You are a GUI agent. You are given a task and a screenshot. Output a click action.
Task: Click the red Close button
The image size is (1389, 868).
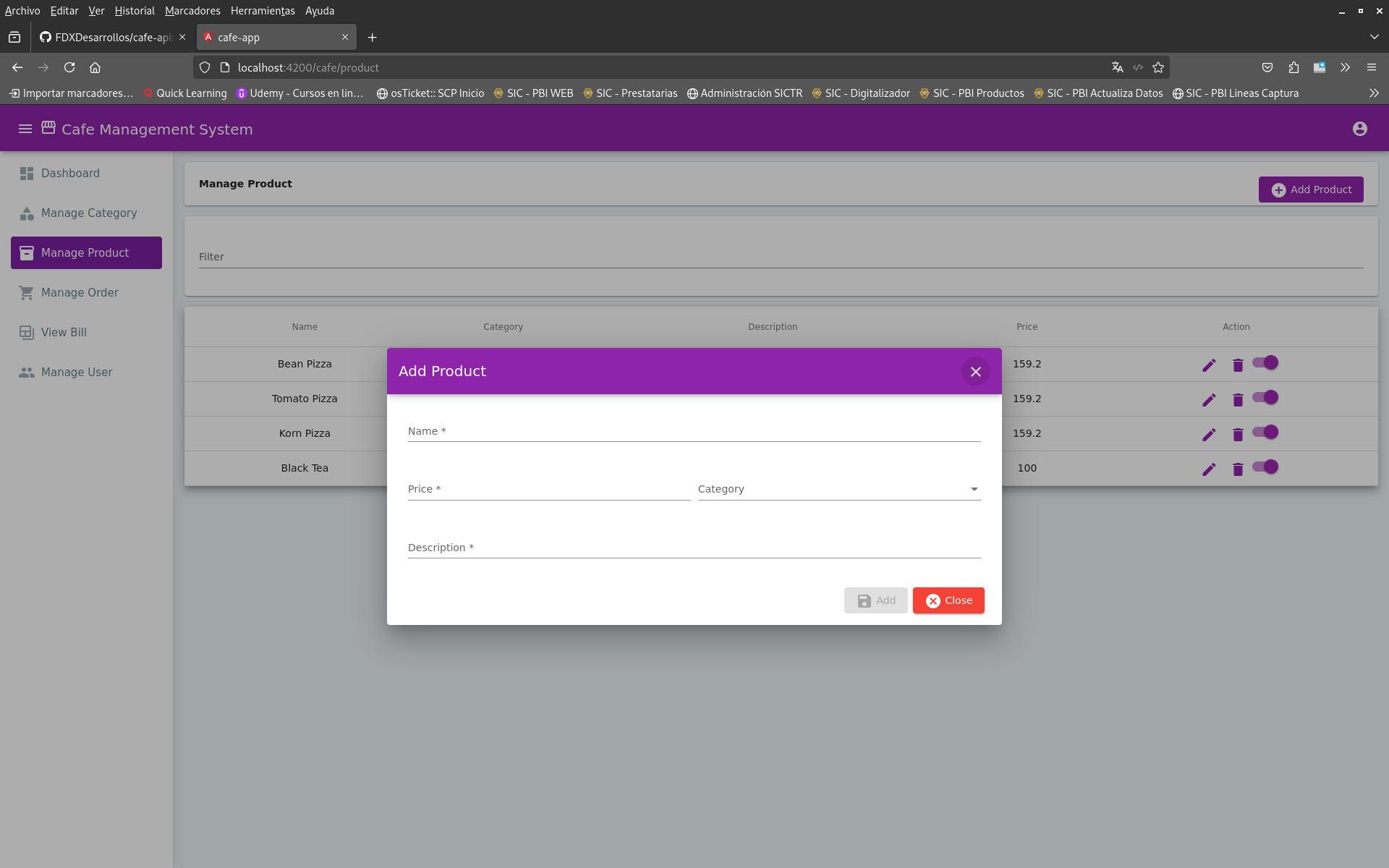tap(948, 600)
